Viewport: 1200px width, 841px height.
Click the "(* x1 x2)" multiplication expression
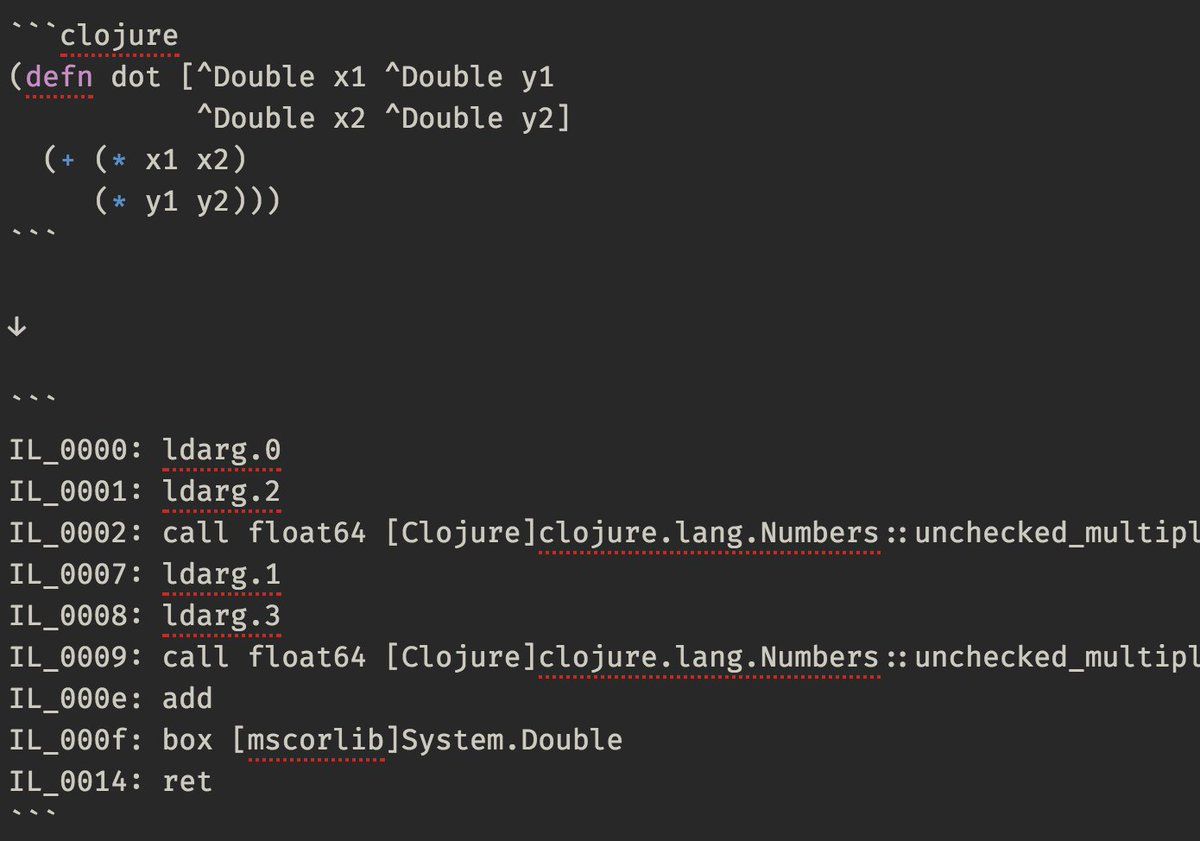(x=170, y=160)
